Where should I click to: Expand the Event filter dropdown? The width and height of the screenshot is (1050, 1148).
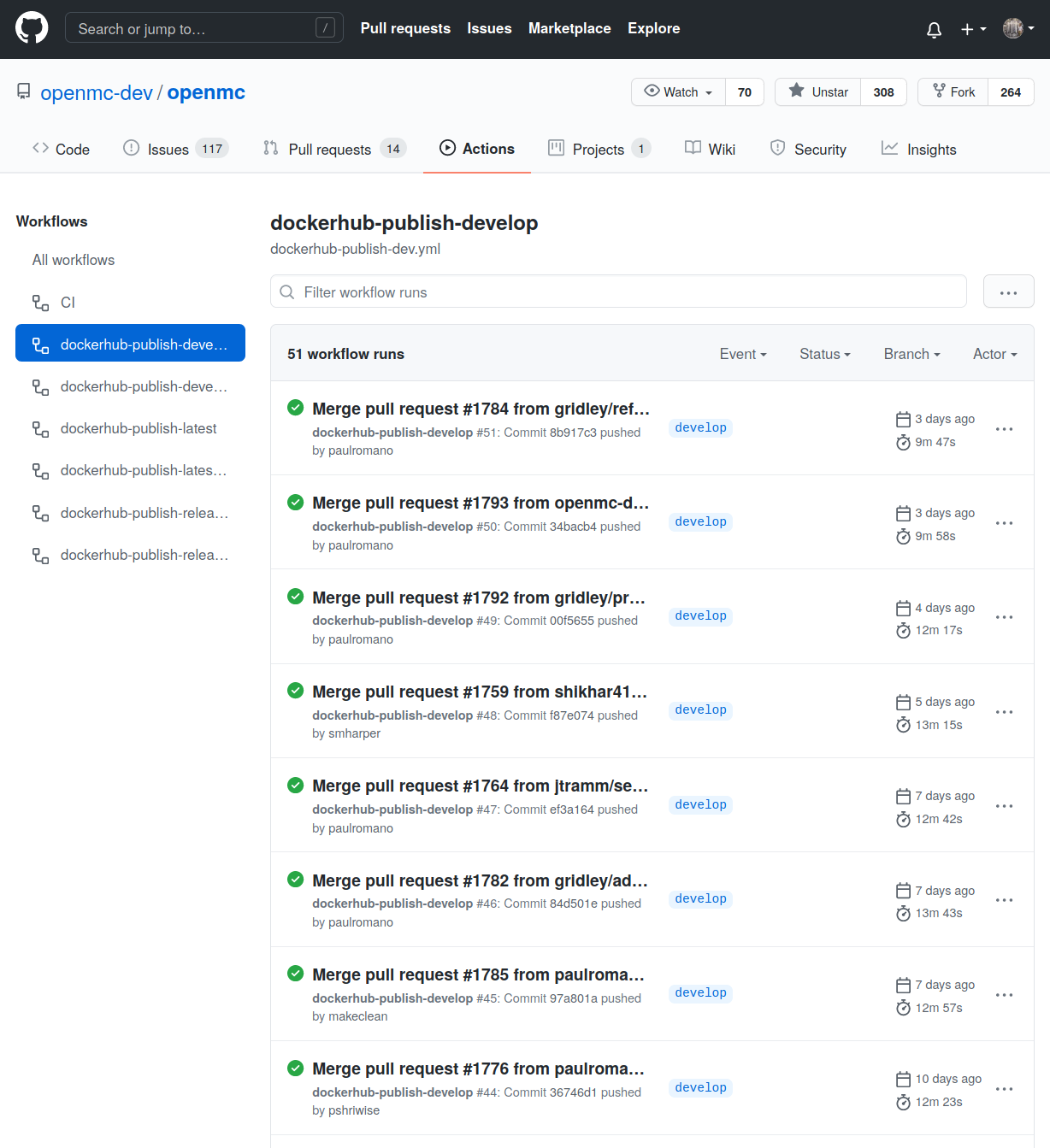point(743,354)
